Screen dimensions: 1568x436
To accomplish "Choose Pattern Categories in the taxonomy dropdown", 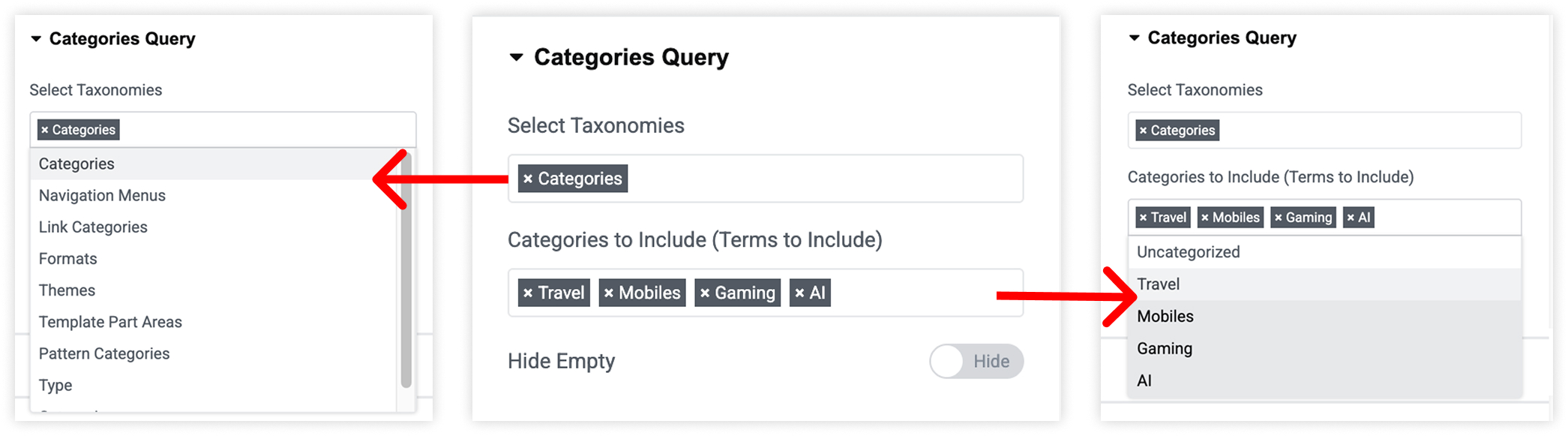I will tap(104, 354).
